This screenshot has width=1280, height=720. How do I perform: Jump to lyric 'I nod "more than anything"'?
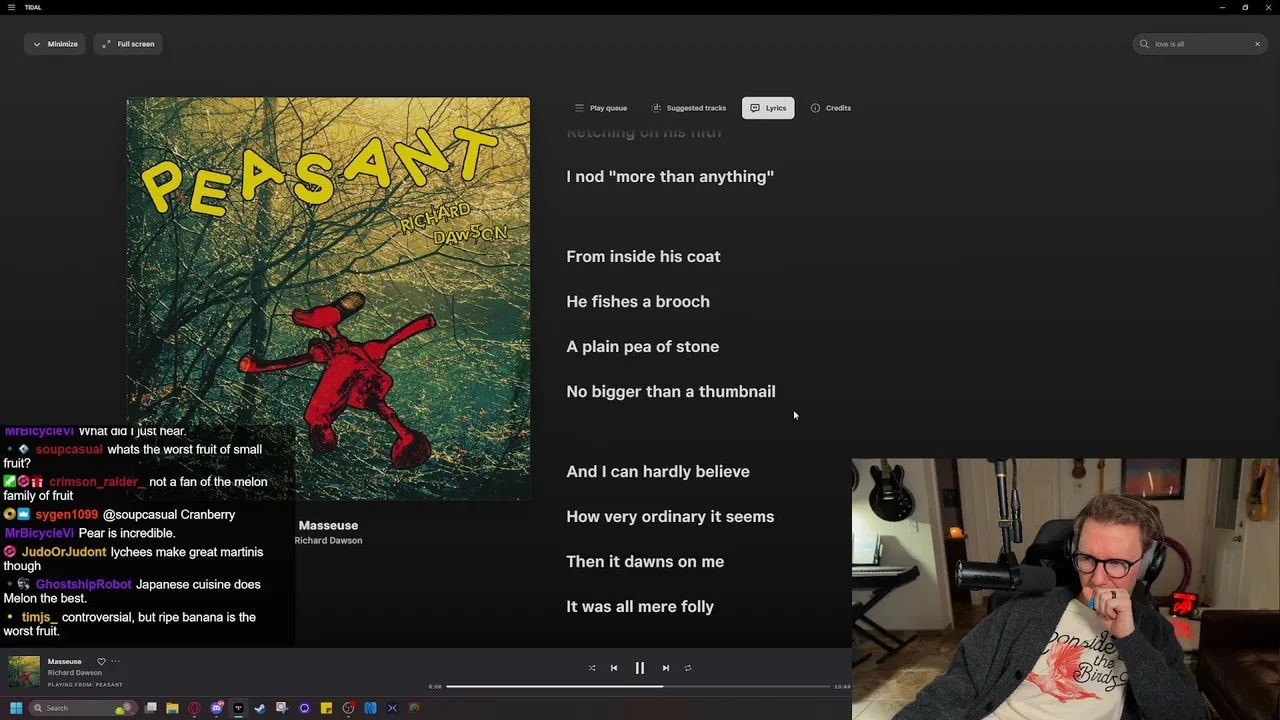[670, 177]
